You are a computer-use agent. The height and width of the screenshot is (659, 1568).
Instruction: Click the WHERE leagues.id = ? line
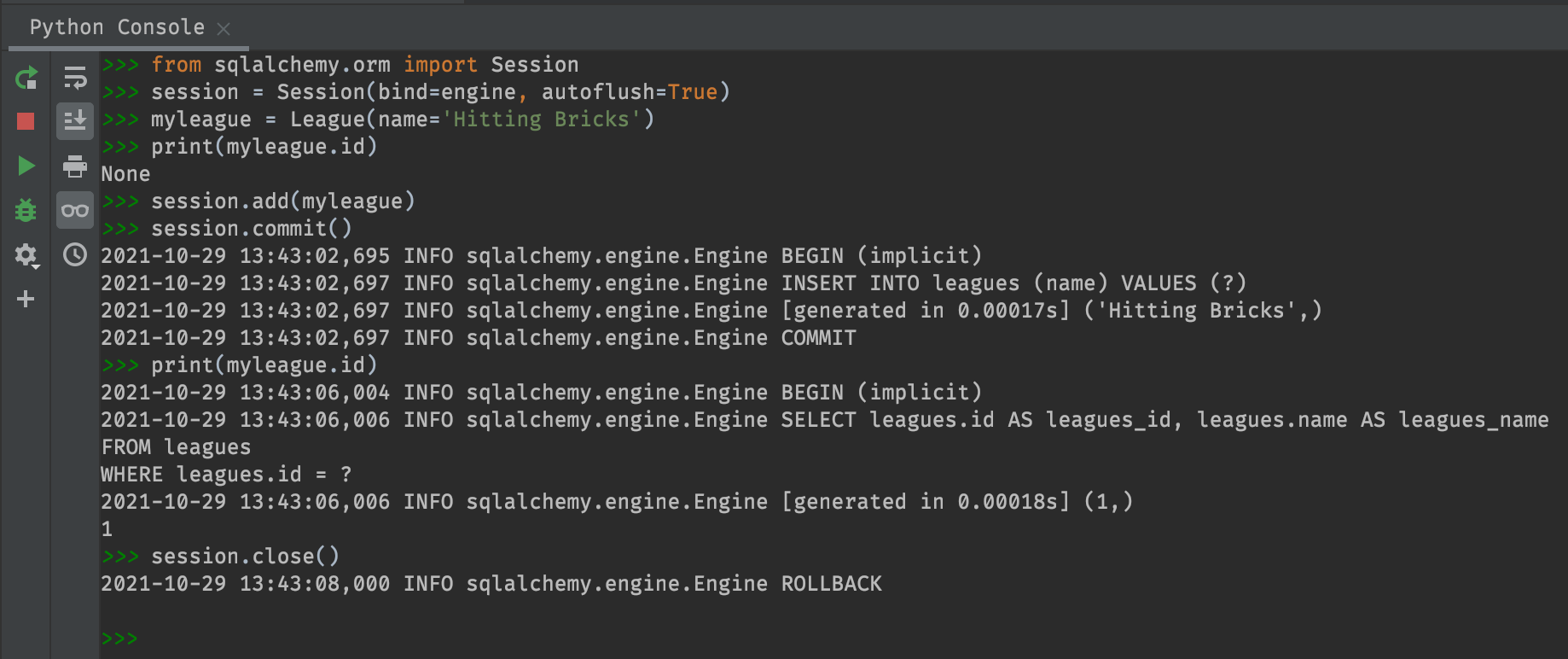point(226,475)
